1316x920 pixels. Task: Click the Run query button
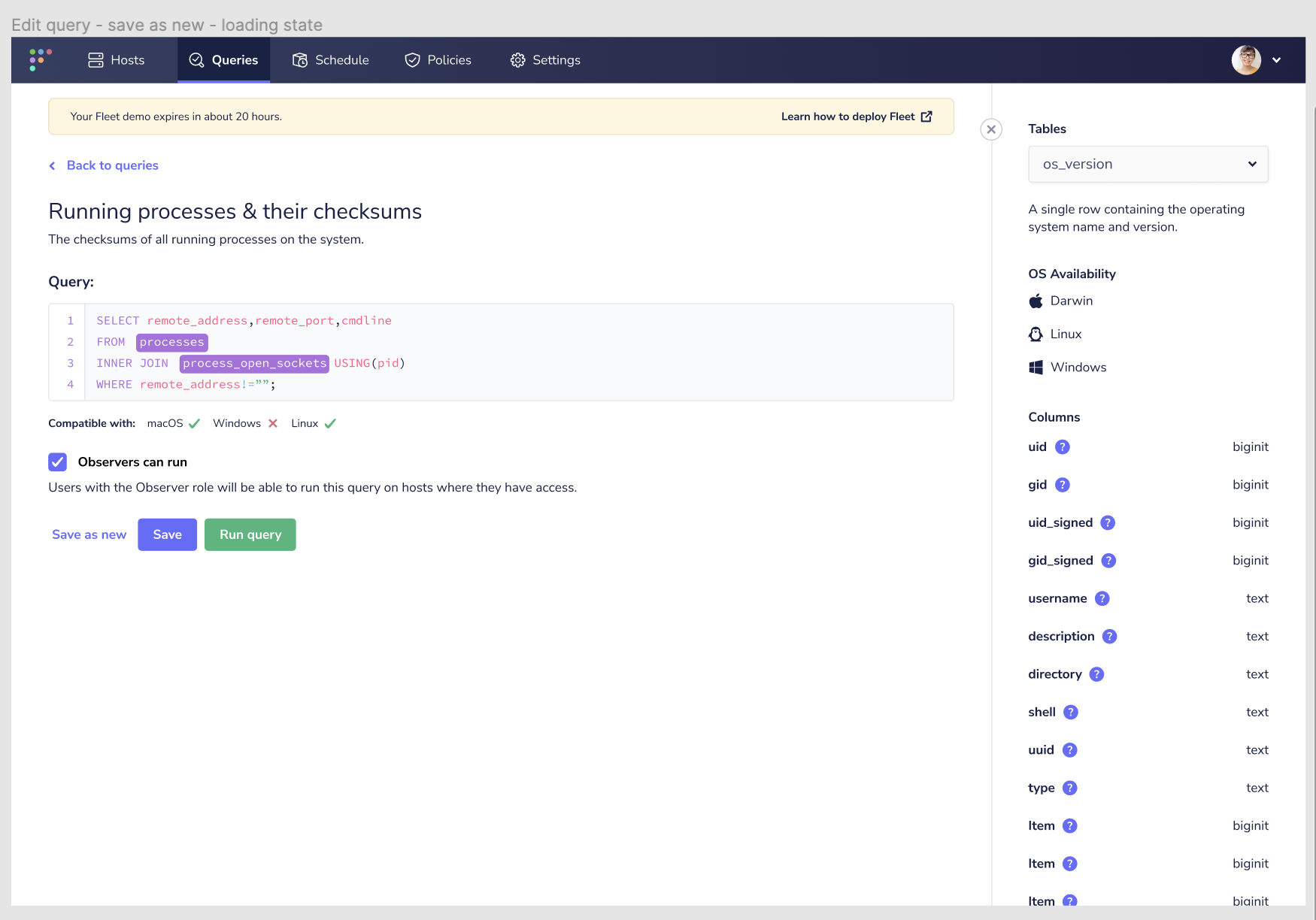point(250,534)
